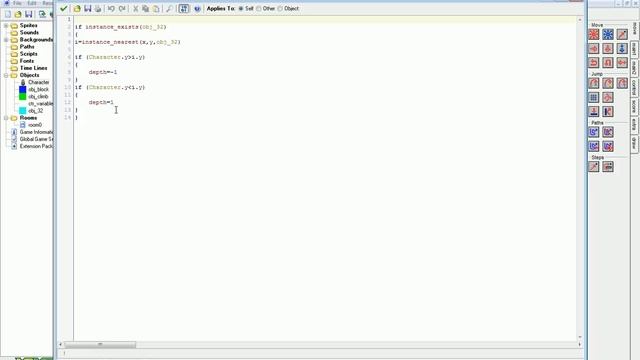
Task: Switch to the extra actions tab
Action: (634, 124)
